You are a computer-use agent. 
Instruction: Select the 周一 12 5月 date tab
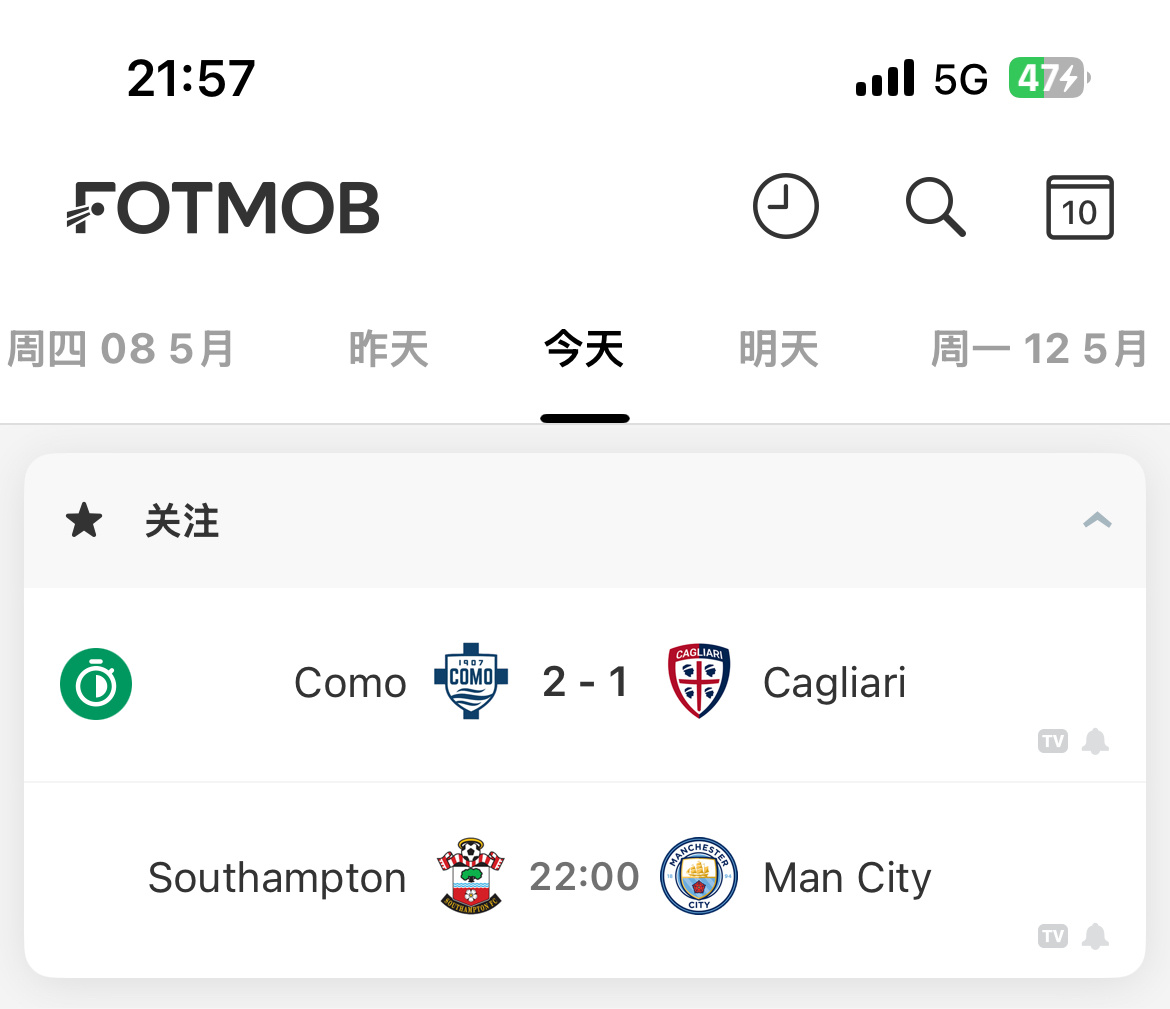click(1039, 349)
